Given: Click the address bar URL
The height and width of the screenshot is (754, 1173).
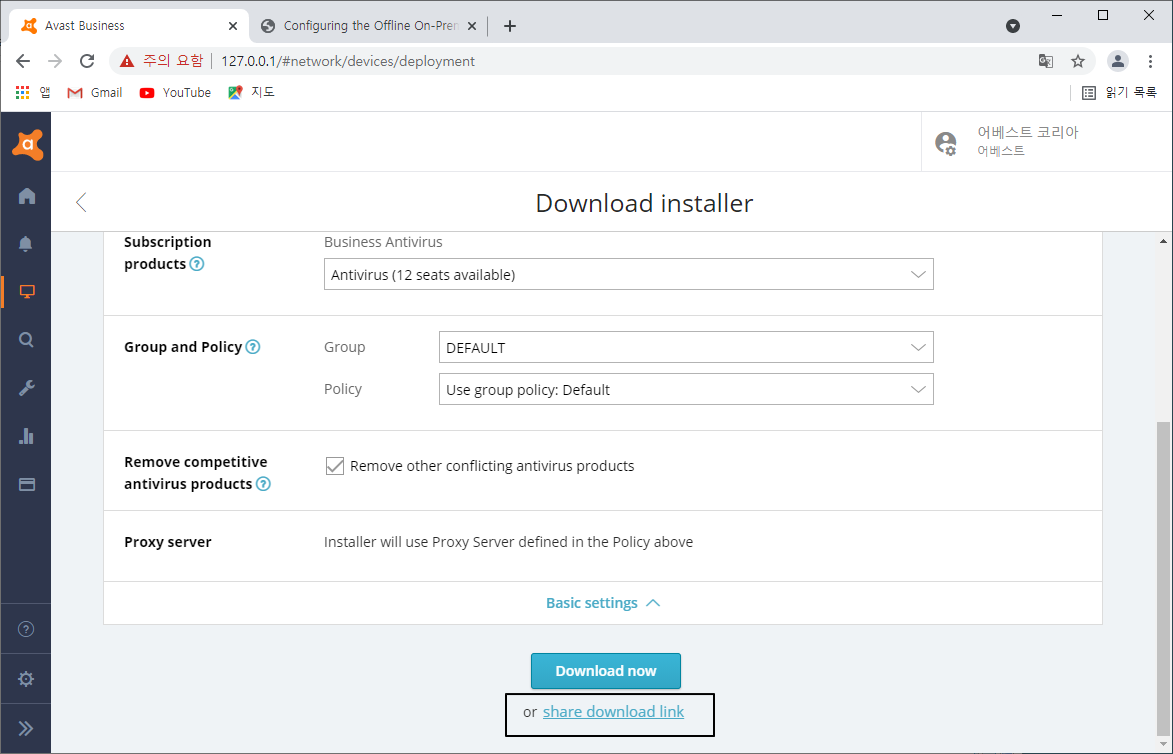Looking at the screenshot, I should click(348, 61).
